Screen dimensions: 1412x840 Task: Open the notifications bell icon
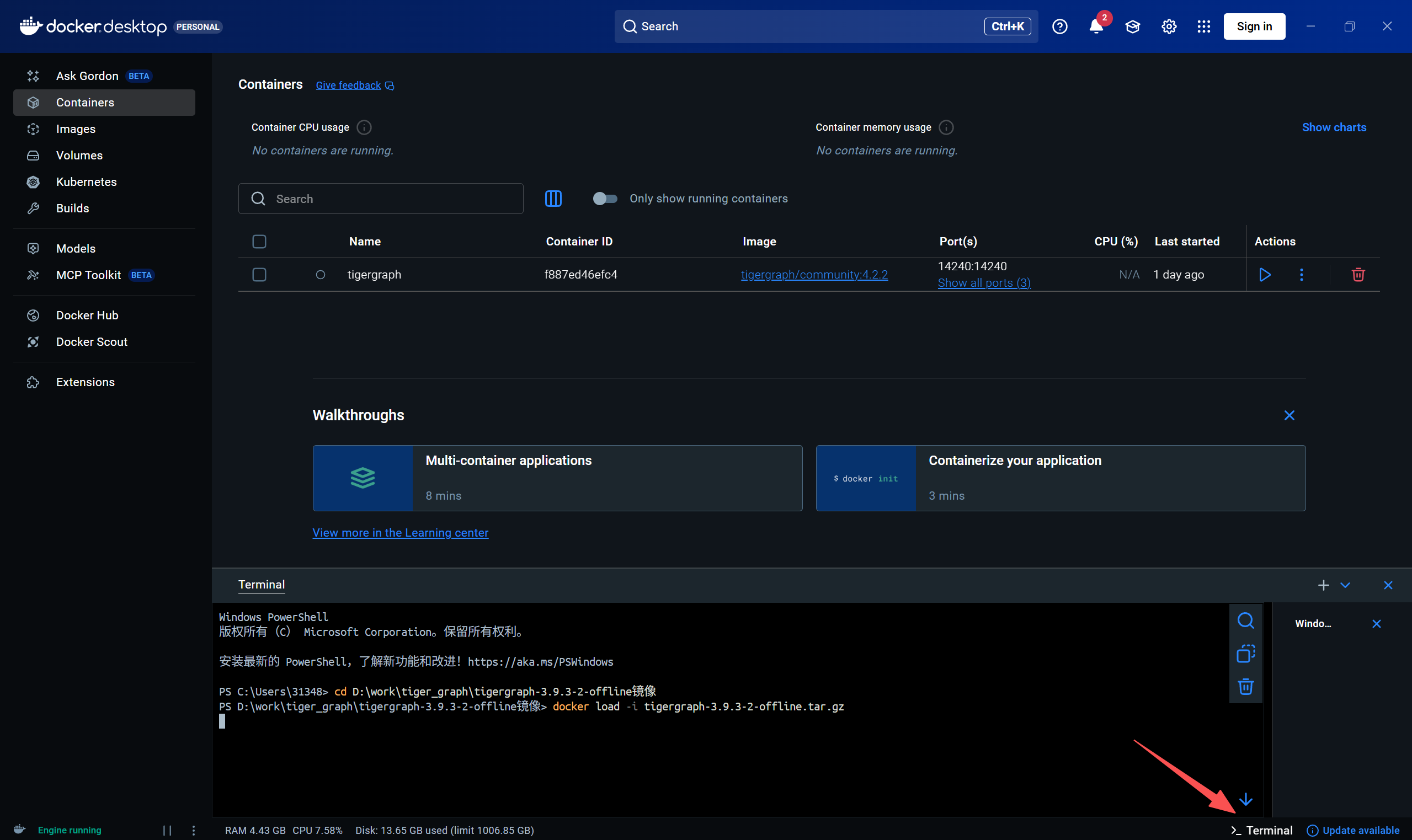click(x=1095, y=26)
